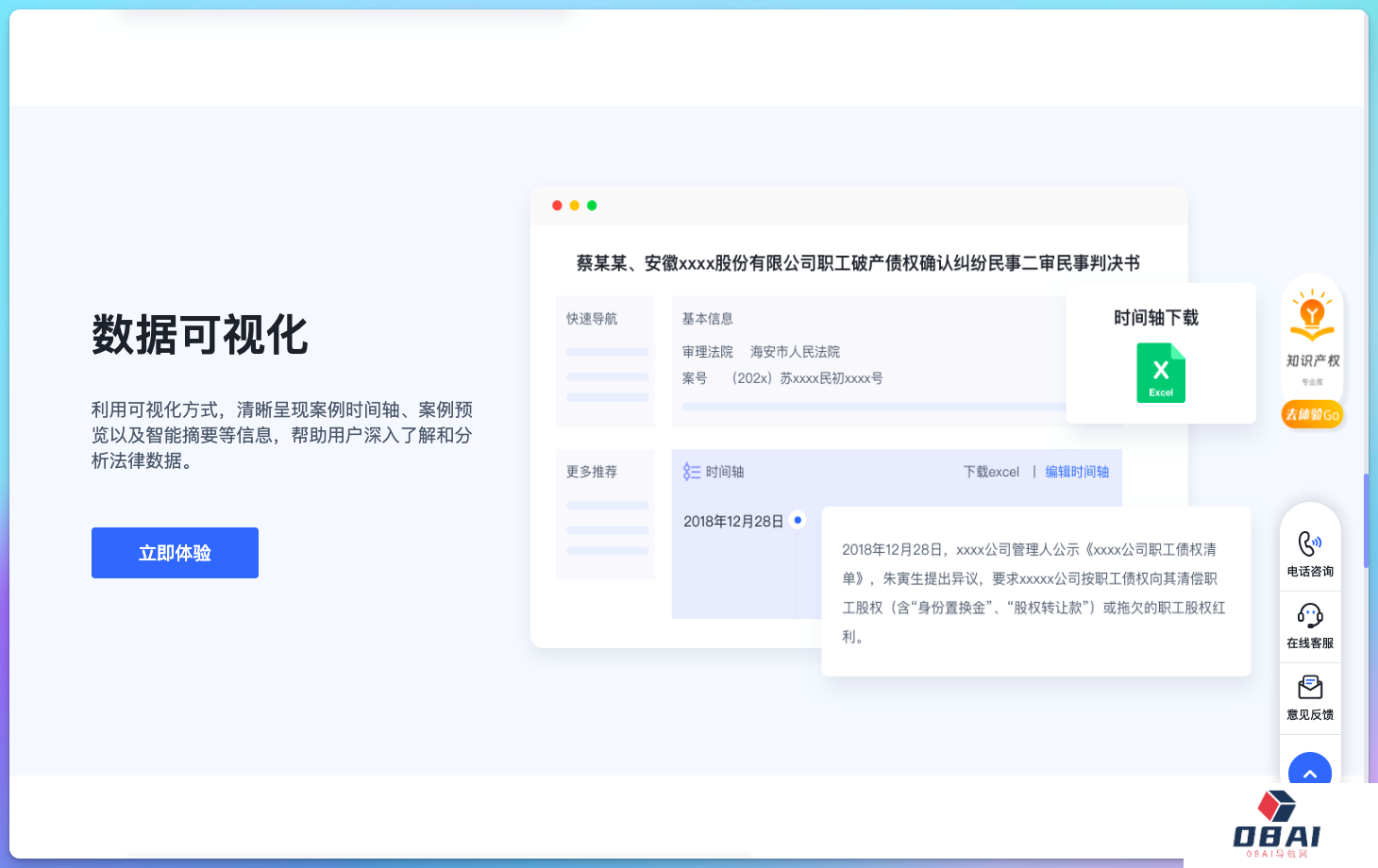Click the OBAI logo in corner
This screenshot has height=868, width=1378.
(x=1277, y=825)
